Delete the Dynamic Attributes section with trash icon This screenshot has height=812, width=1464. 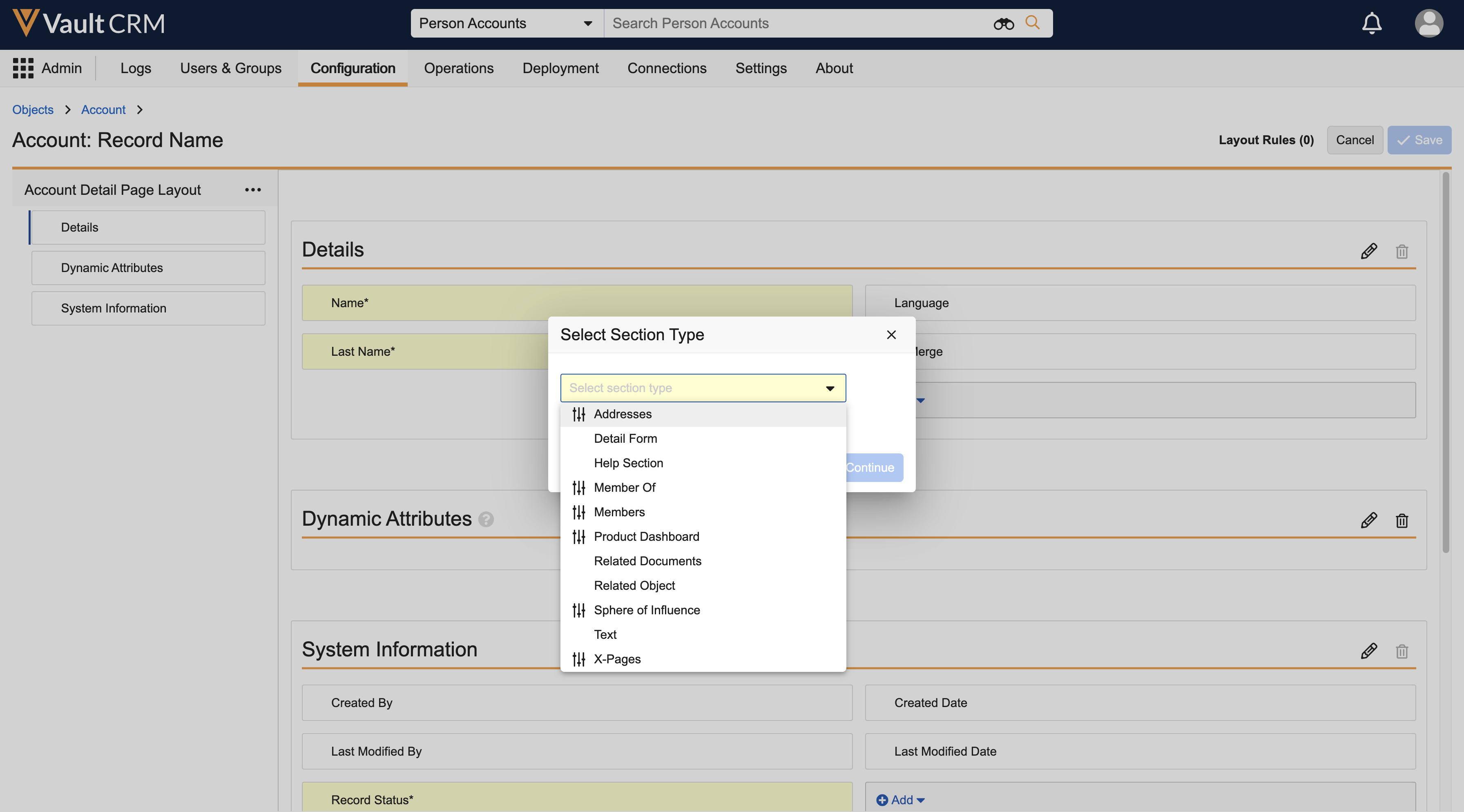tap(1402, 520)
